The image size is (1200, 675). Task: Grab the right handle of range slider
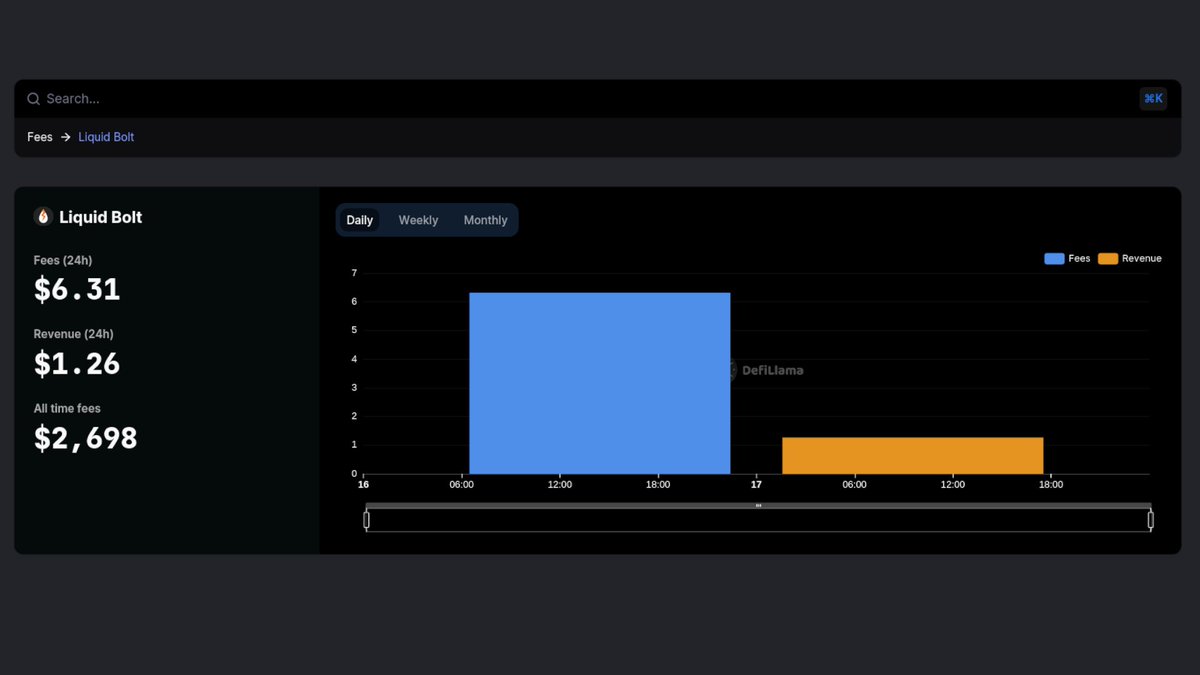click(1150, 519)
